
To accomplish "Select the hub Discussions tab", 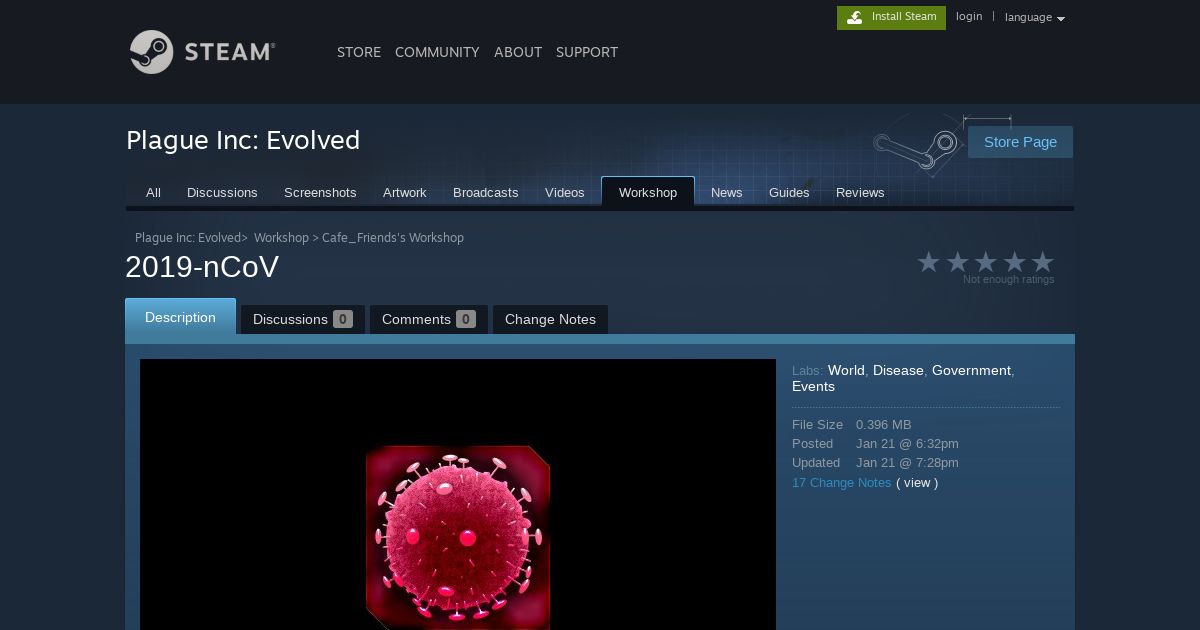I will tap(222, 193).
